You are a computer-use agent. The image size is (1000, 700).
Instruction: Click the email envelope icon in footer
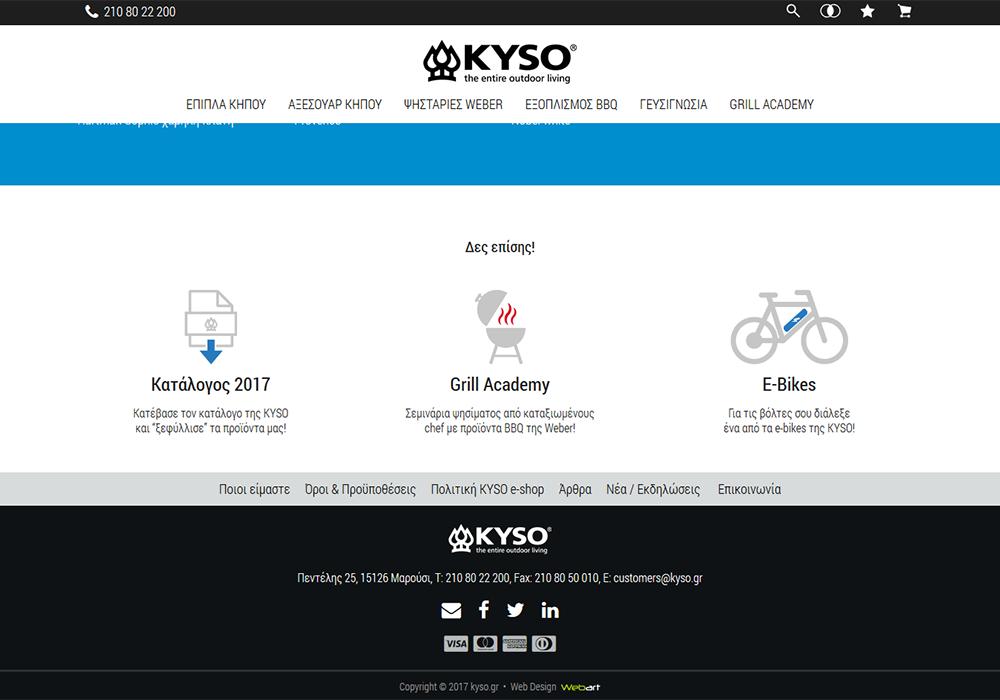(451, 611)
